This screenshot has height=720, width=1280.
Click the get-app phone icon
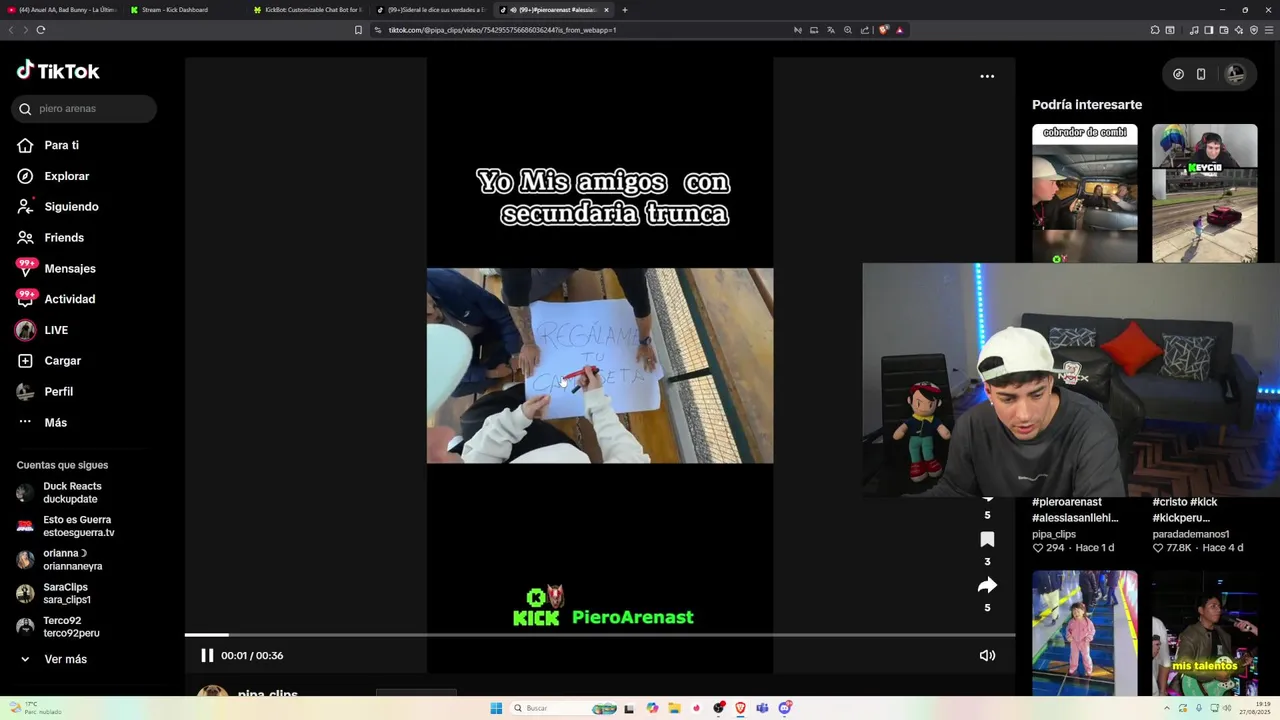(x=1201, y=74)
